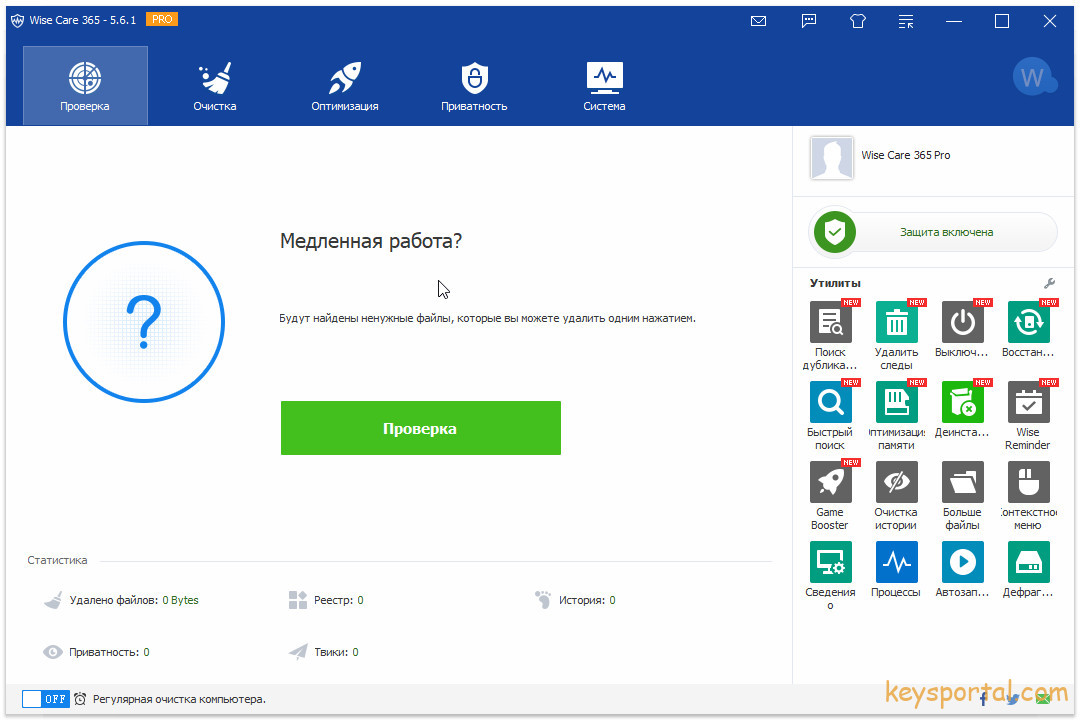Toggle the regular cleanup OFF switch

(x=45, y=699)
